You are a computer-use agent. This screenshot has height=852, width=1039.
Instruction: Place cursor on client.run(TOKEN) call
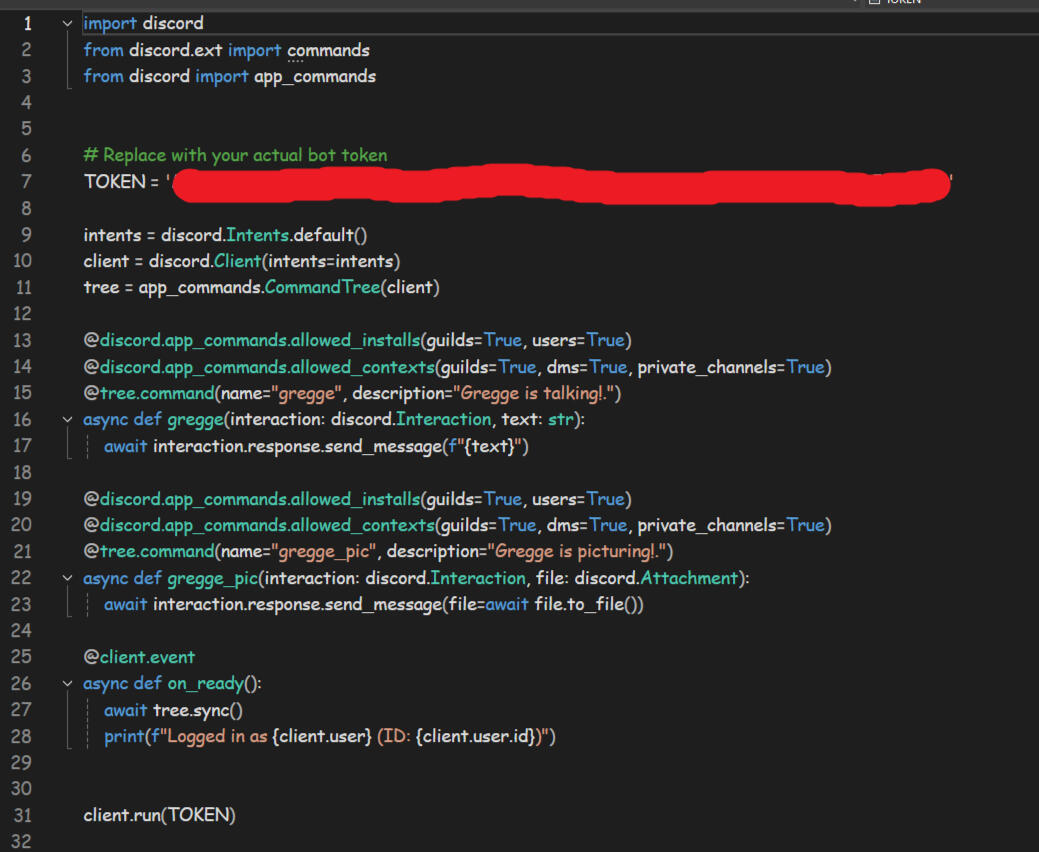[x=159, y=815]
